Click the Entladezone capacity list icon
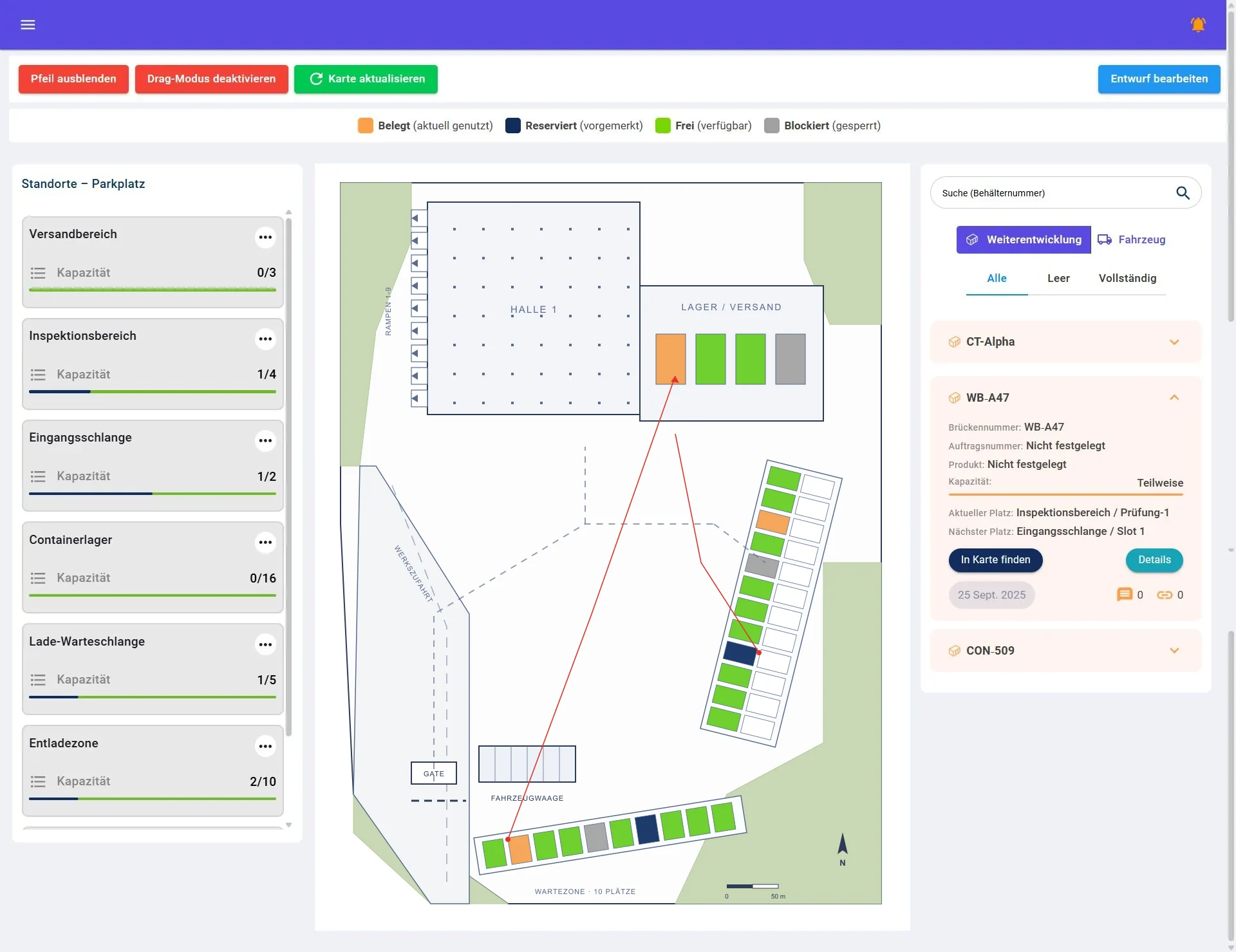The height and width of the screenshot is (952, 1236). pos(38,781)
